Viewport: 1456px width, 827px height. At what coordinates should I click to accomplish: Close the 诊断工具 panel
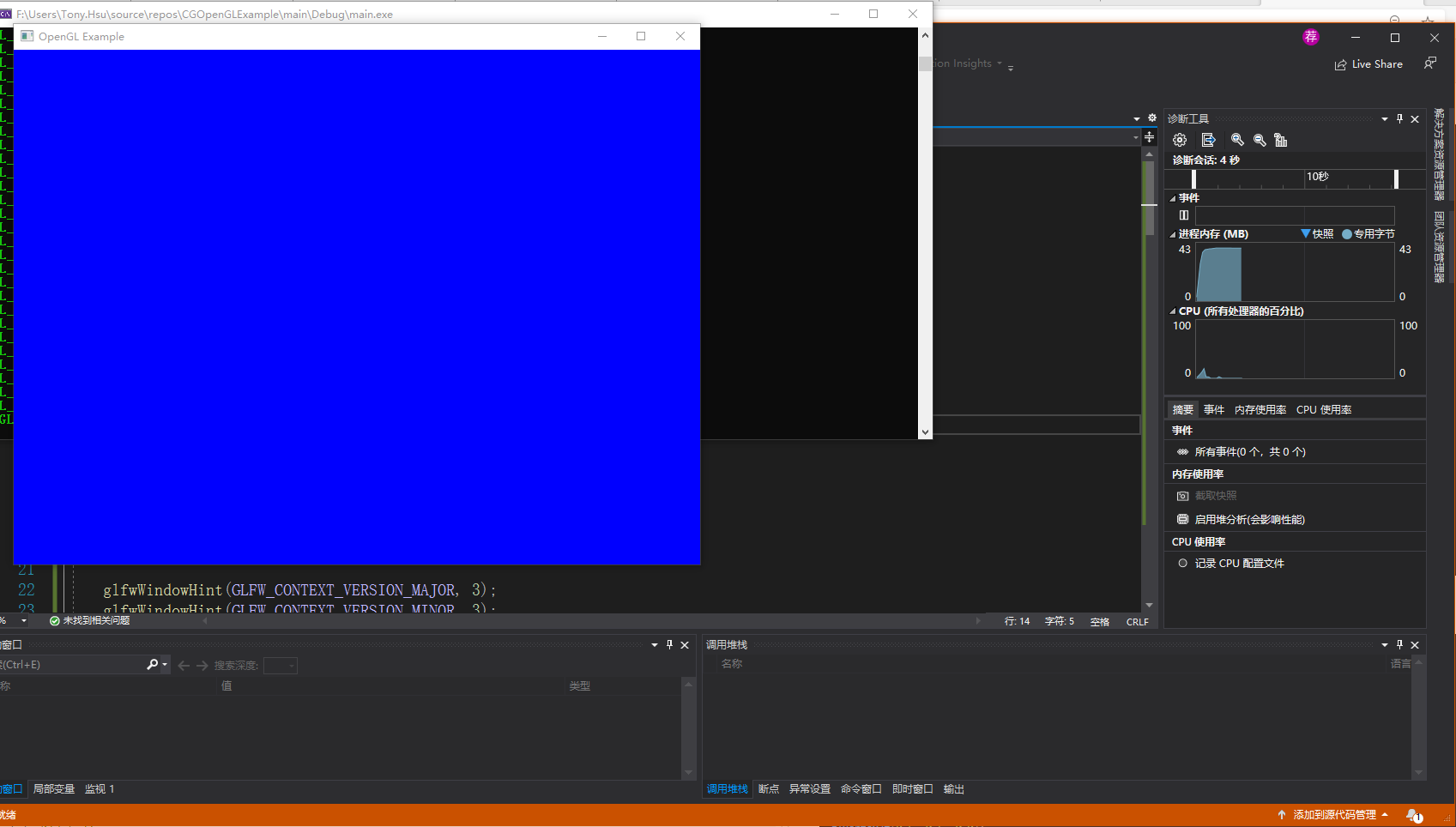pos(1415,119)
